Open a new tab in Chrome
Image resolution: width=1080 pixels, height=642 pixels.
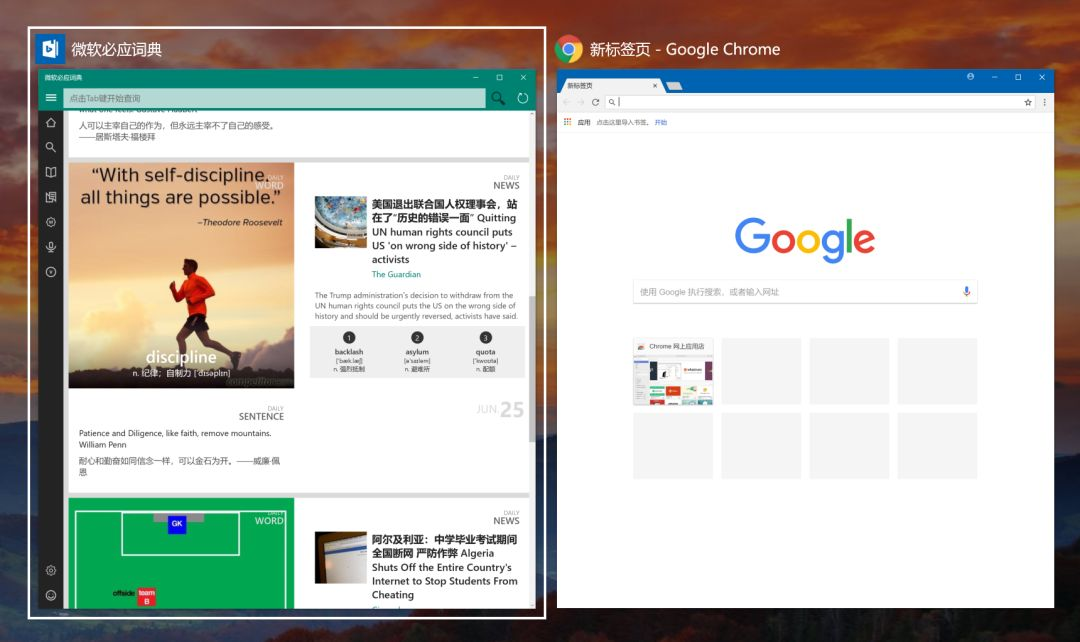tap(674, 86)
